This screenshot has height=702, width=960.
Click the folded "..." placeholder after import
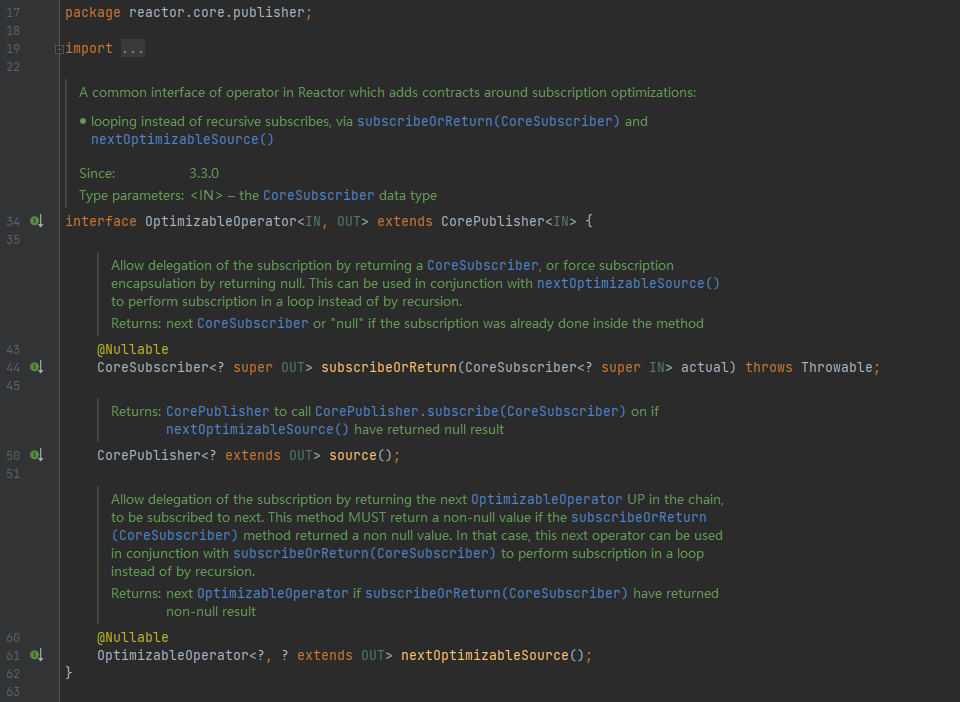click(x=132, y=49)
